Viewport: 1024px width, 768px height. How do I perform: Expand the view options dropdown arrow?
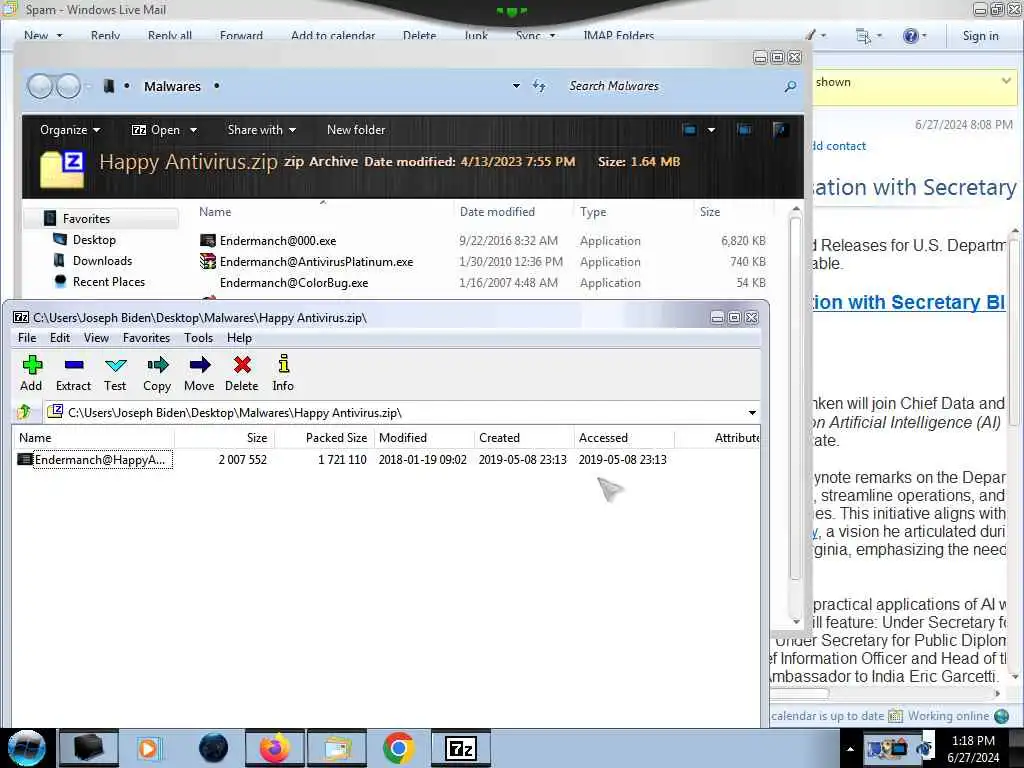[711, 129]
